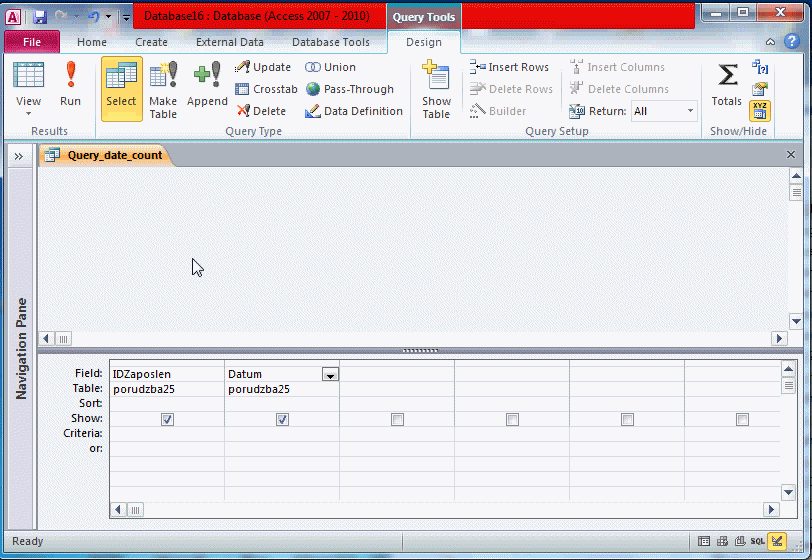The height and width of the screenshot is (560, 812).
Task: Select the Make Table query icon
Action: (x=163, y=88)
